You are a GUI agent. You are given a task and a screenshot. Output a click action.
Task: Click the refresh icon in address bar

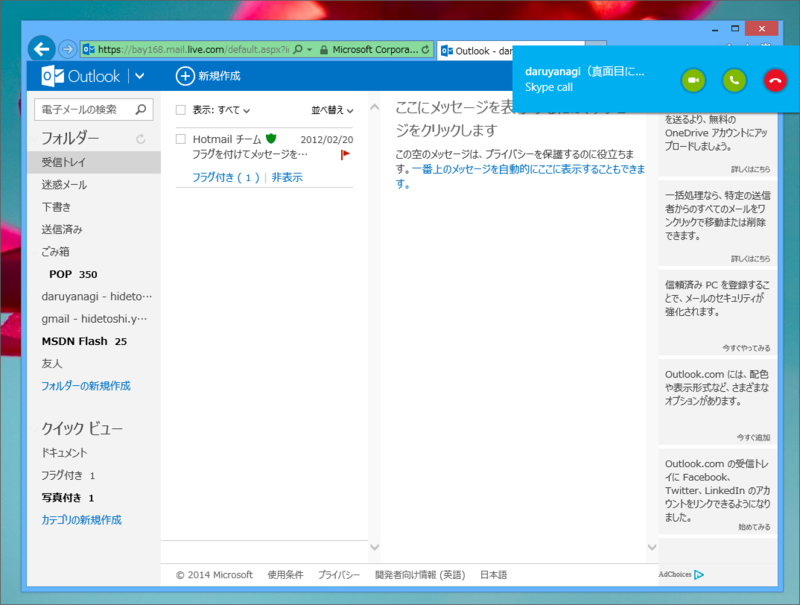(426, 49)
